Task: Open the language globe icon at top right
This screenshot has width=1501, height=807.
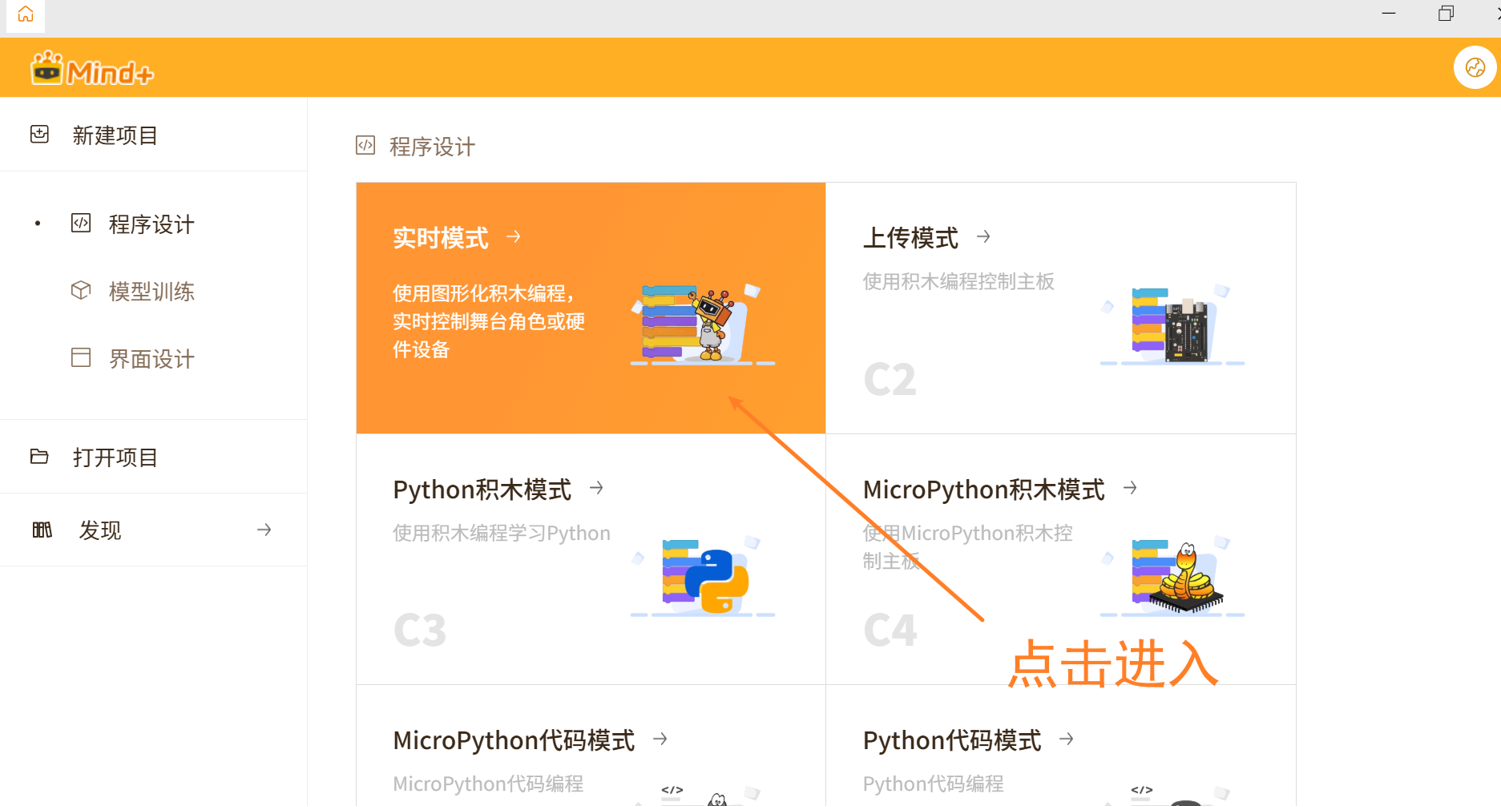Action: pyautogui.click(x=1474, y=68)
